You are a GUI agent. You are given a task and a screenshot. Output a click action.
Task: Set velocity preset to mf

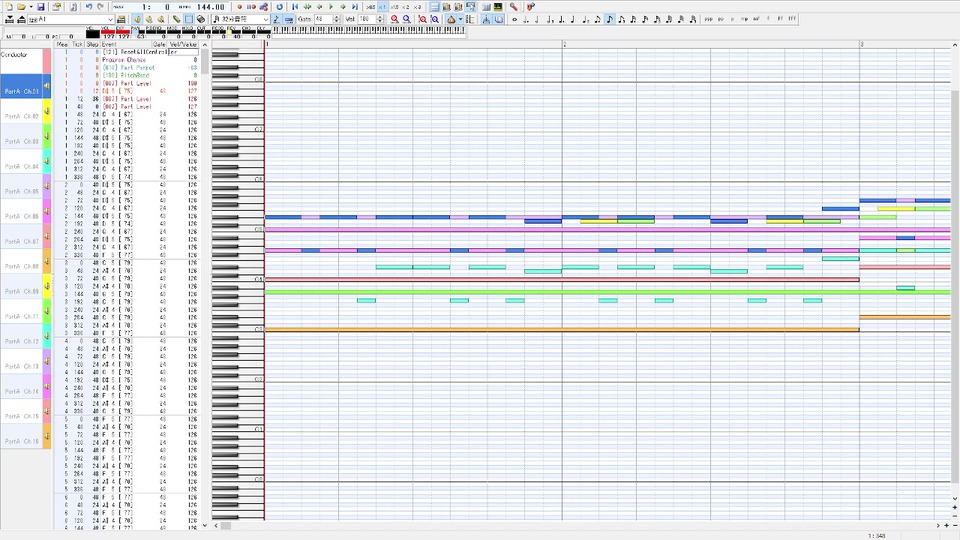click(x=756, y=20)
